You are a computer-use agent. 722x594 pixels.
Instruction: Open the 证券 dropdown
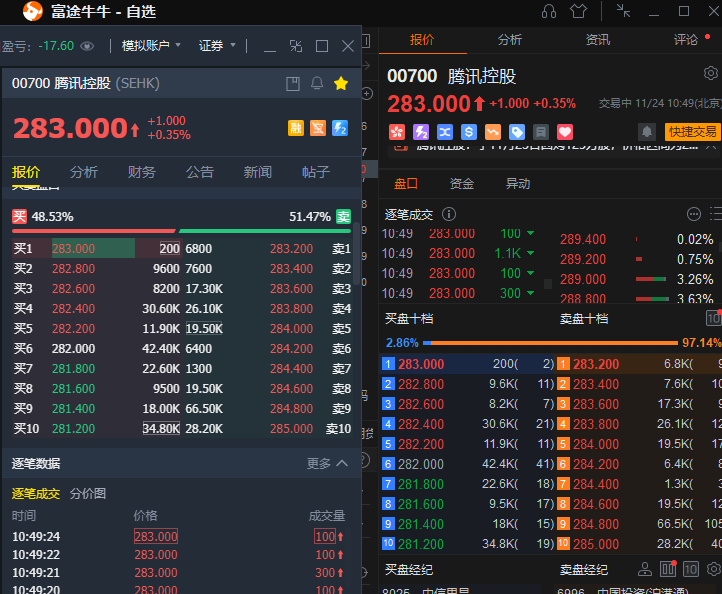point(217,45)
